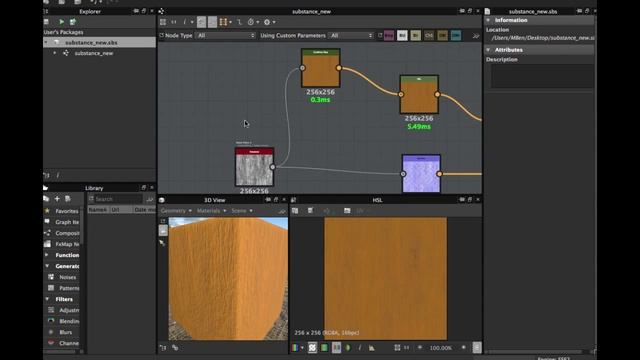Select substance_new.sbs package in Explorer

100,42
